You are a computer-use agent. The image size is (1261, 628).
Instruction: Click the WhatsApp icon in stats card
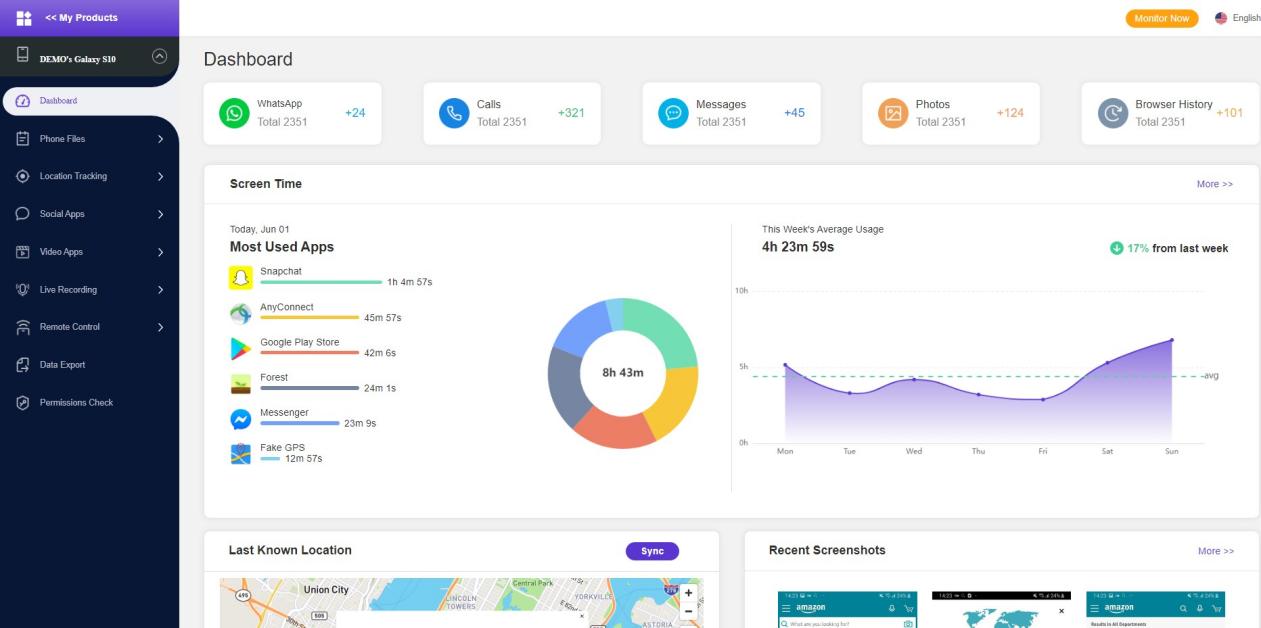point(234,113)
